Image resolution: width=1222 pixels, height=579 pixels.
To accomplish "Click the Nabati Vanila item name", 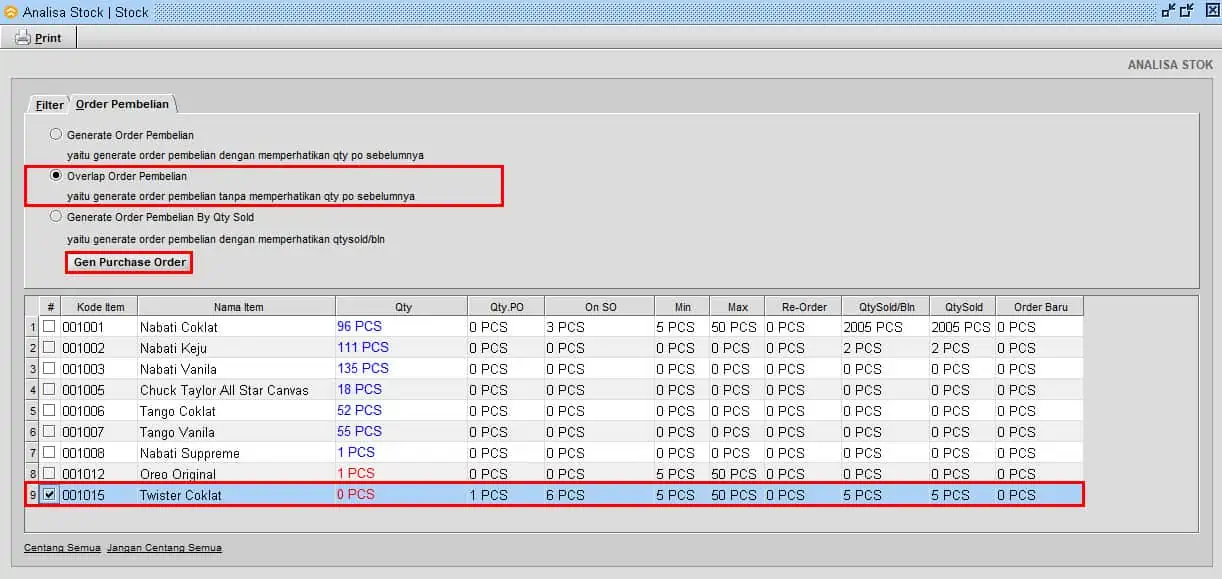I will [x=178, y=369].
